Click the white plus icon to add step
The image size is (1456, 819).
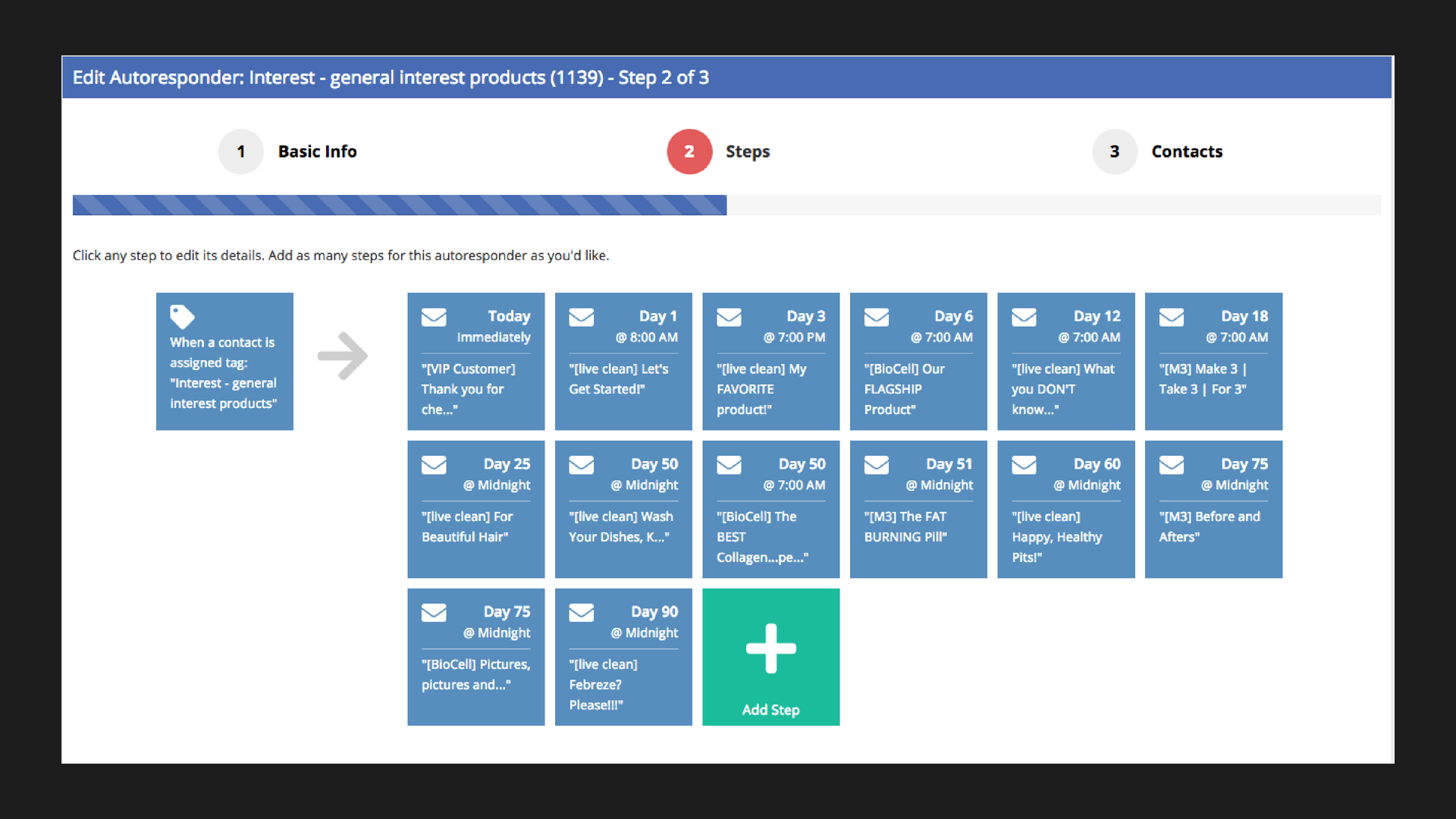point(770,648)
